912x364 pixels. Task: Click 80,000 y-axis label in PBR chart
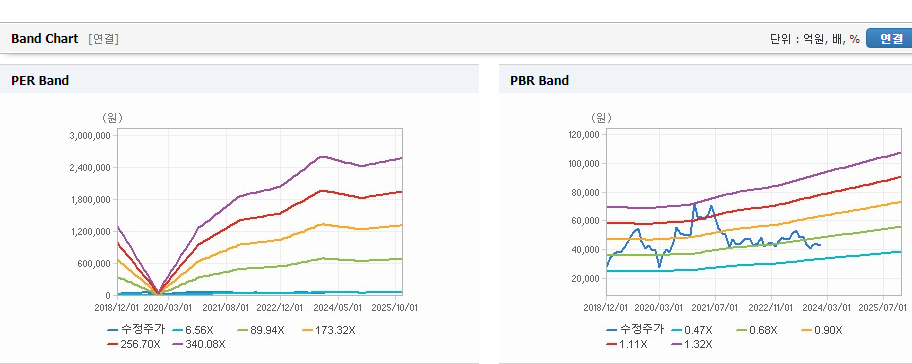[x=586, y=192]
